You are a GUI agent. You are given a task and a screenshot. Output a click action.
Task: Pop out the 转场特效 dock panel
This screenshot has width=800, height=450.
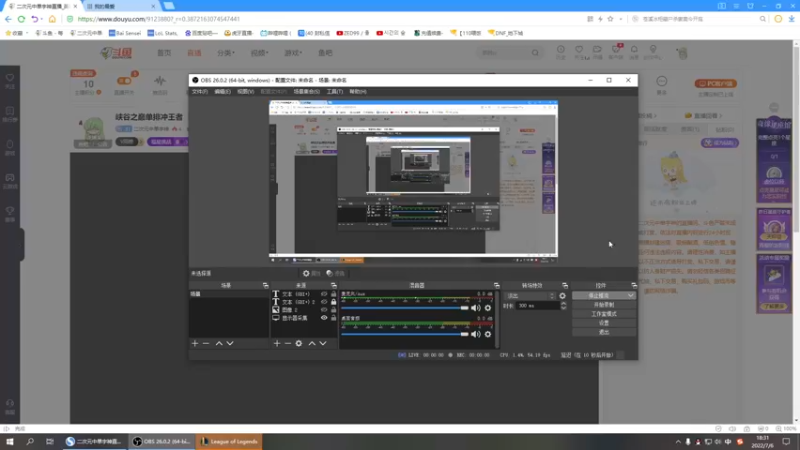coord(565,286)
